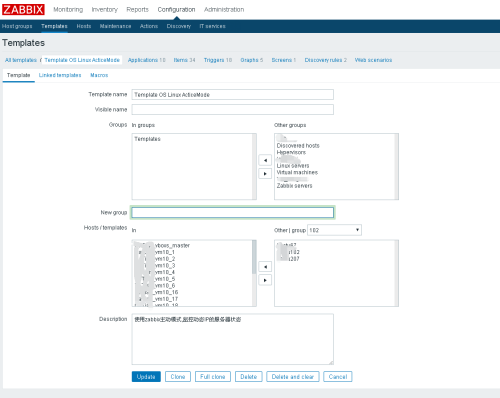The image size is (500, 398).
Task: Click the Full clone button
Action: pyautogui.click(x=213, y=377)
